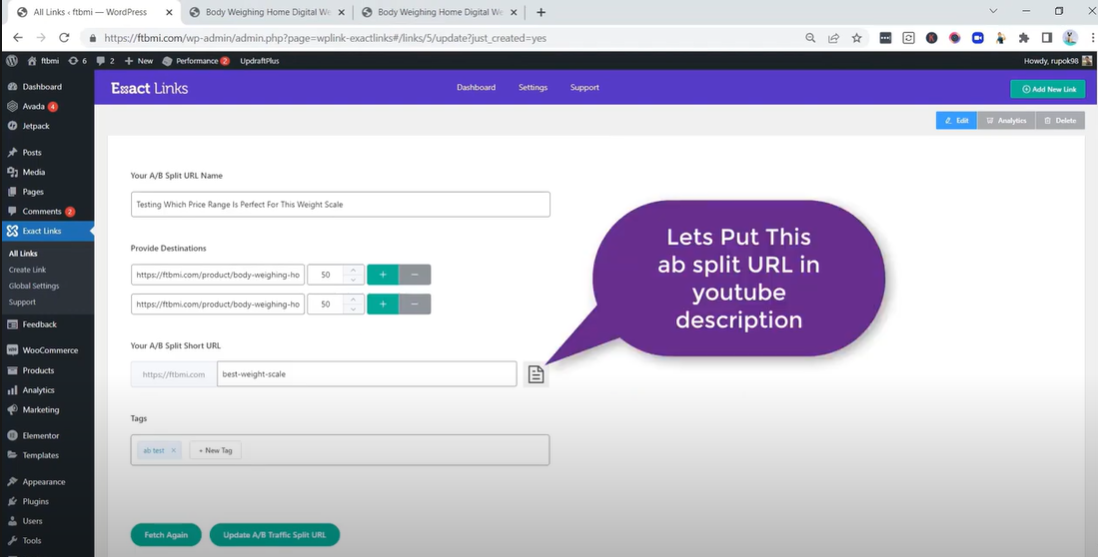Screen dimensions: 1098x557
Task: Click the first destination URL field
Action: (218, 275)
